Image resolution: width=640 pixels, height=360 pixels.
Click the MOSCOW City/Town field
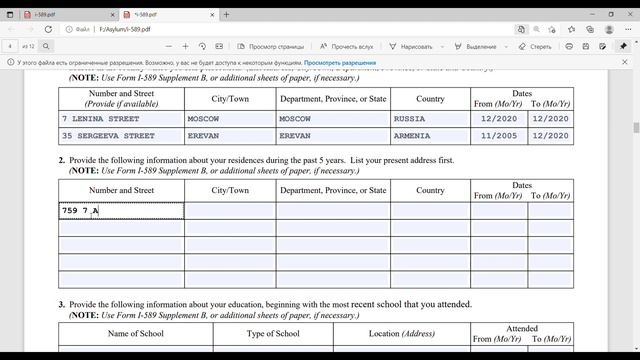pos(230,119)
